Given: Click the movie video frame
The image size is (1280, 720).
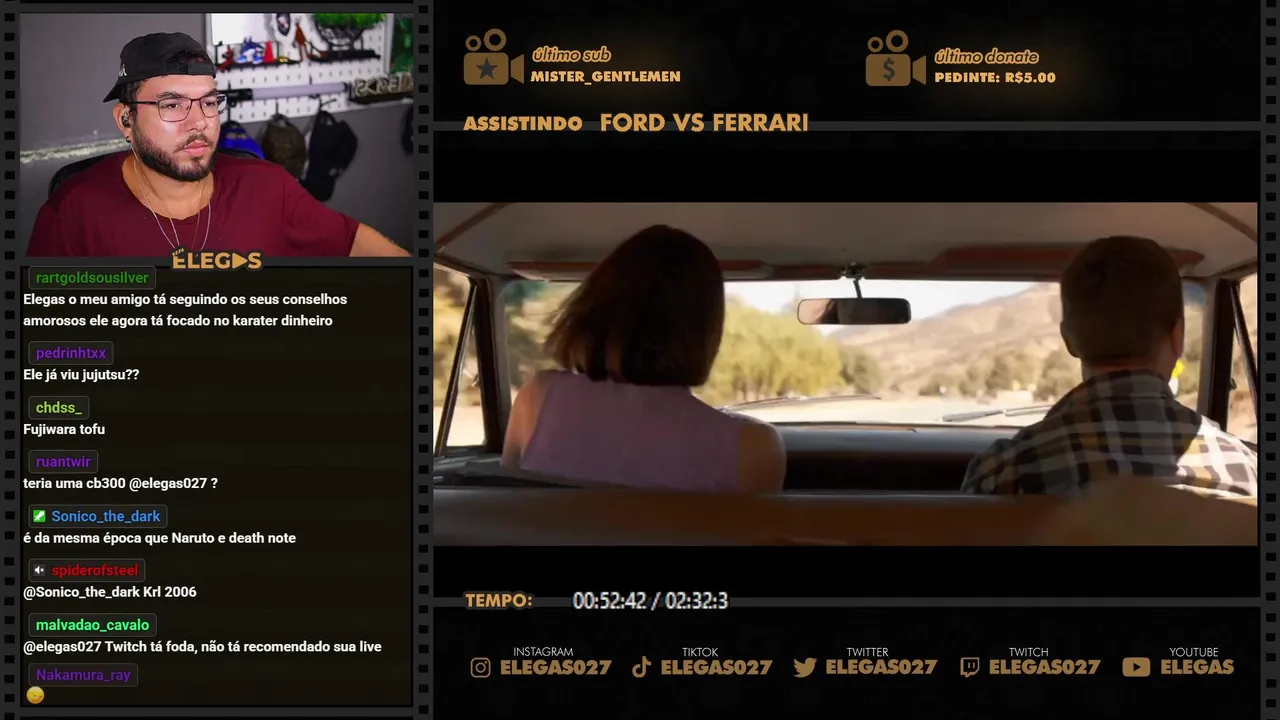Looking at the screenshot, I should click(x=845, y=374).
